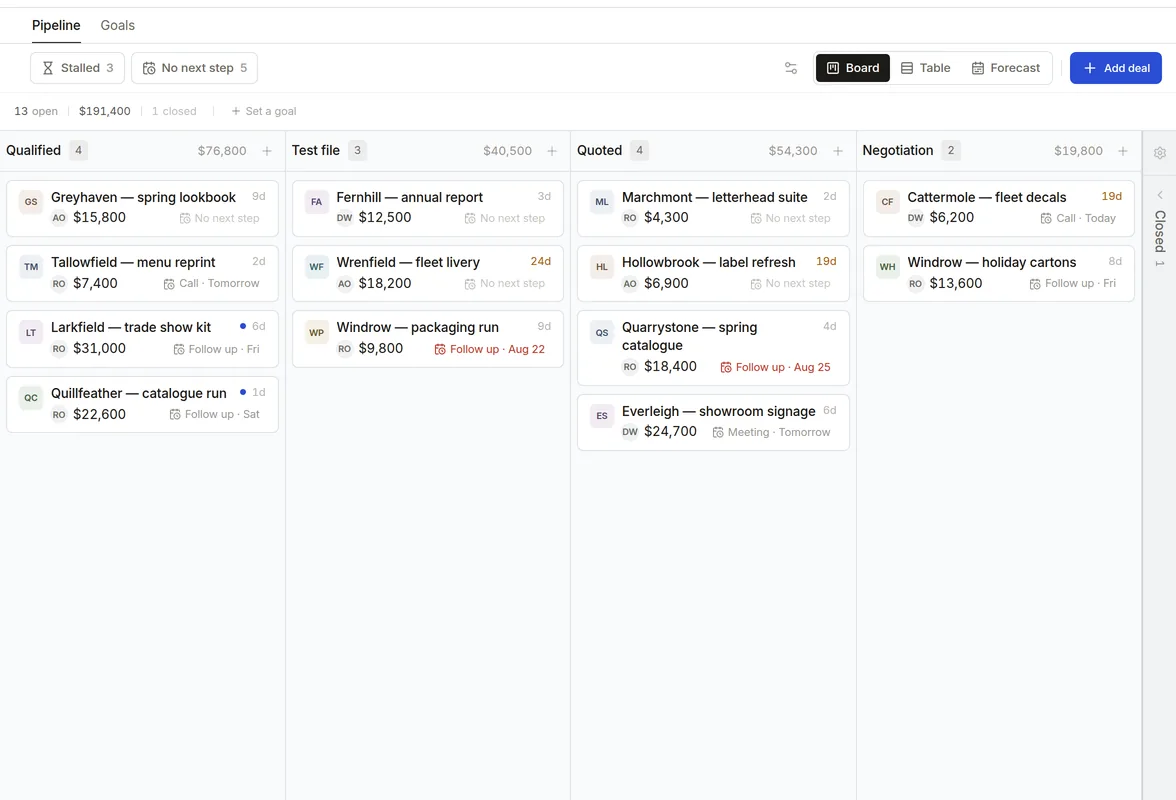Click the plus icon in Test file column

[x=552, y=151]
